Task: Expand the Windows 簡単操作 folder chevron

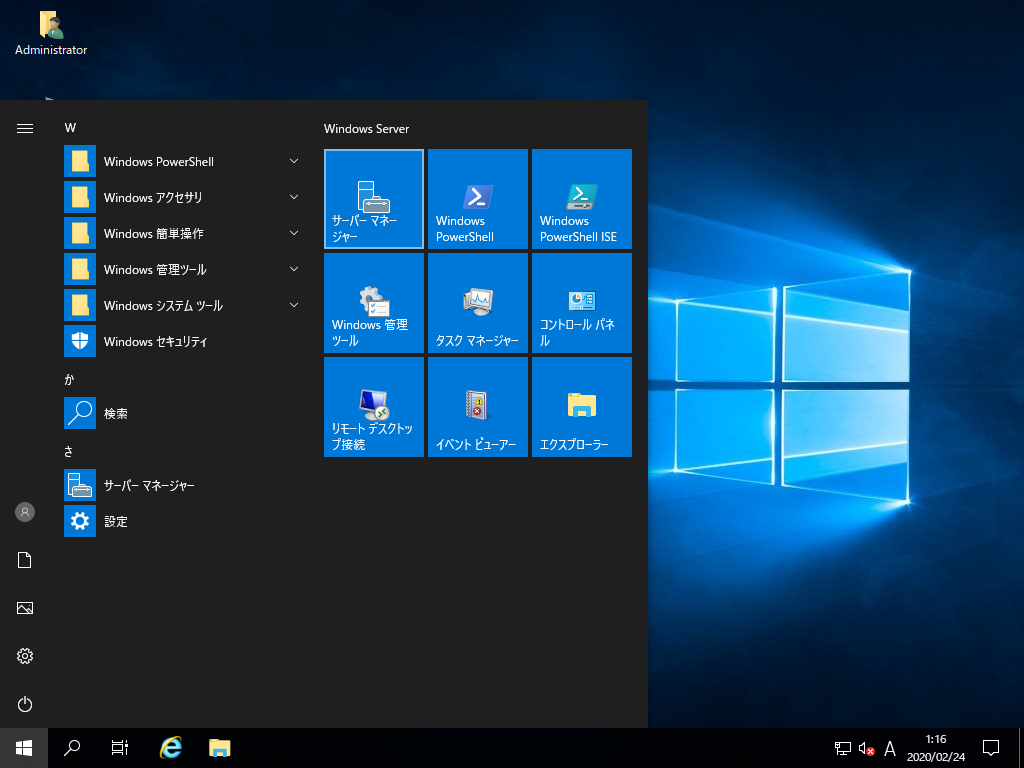Action: pos(294,233)
